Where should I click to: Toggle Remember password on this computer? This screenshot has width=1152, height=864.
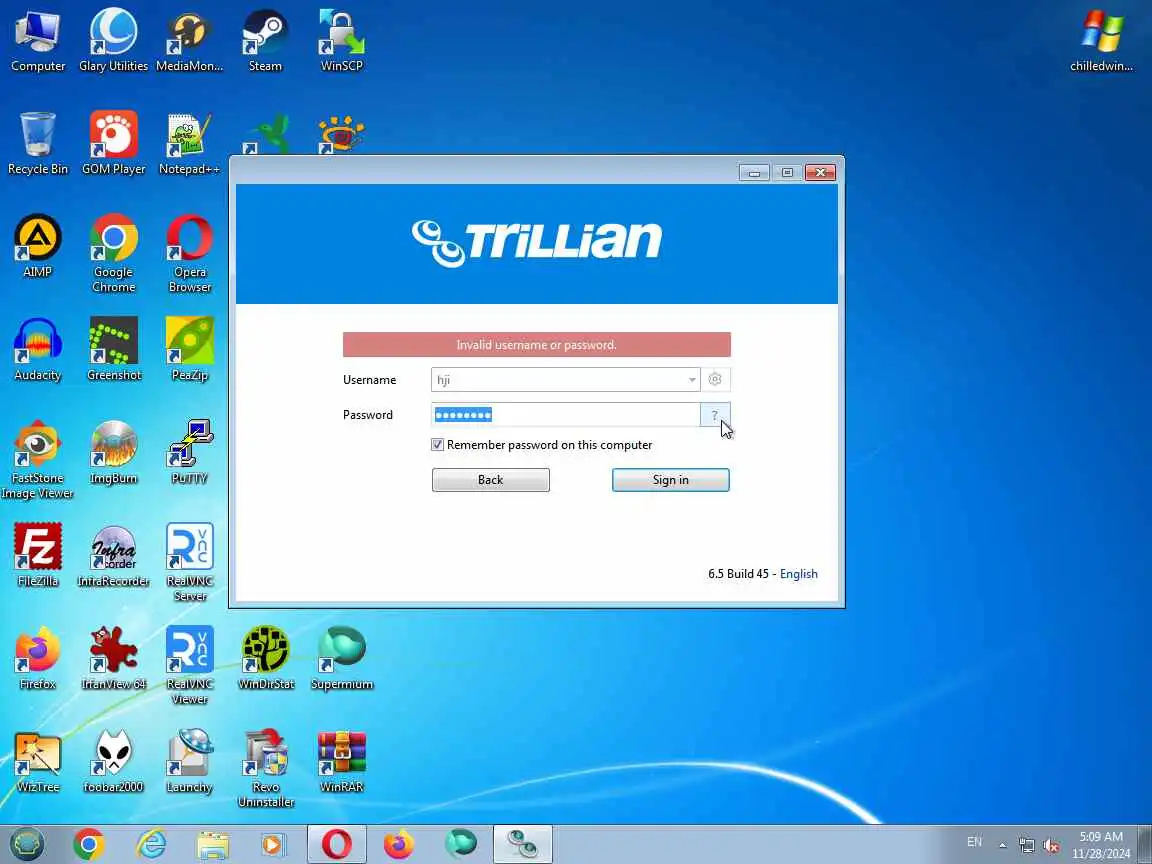[x=437, y=444]
